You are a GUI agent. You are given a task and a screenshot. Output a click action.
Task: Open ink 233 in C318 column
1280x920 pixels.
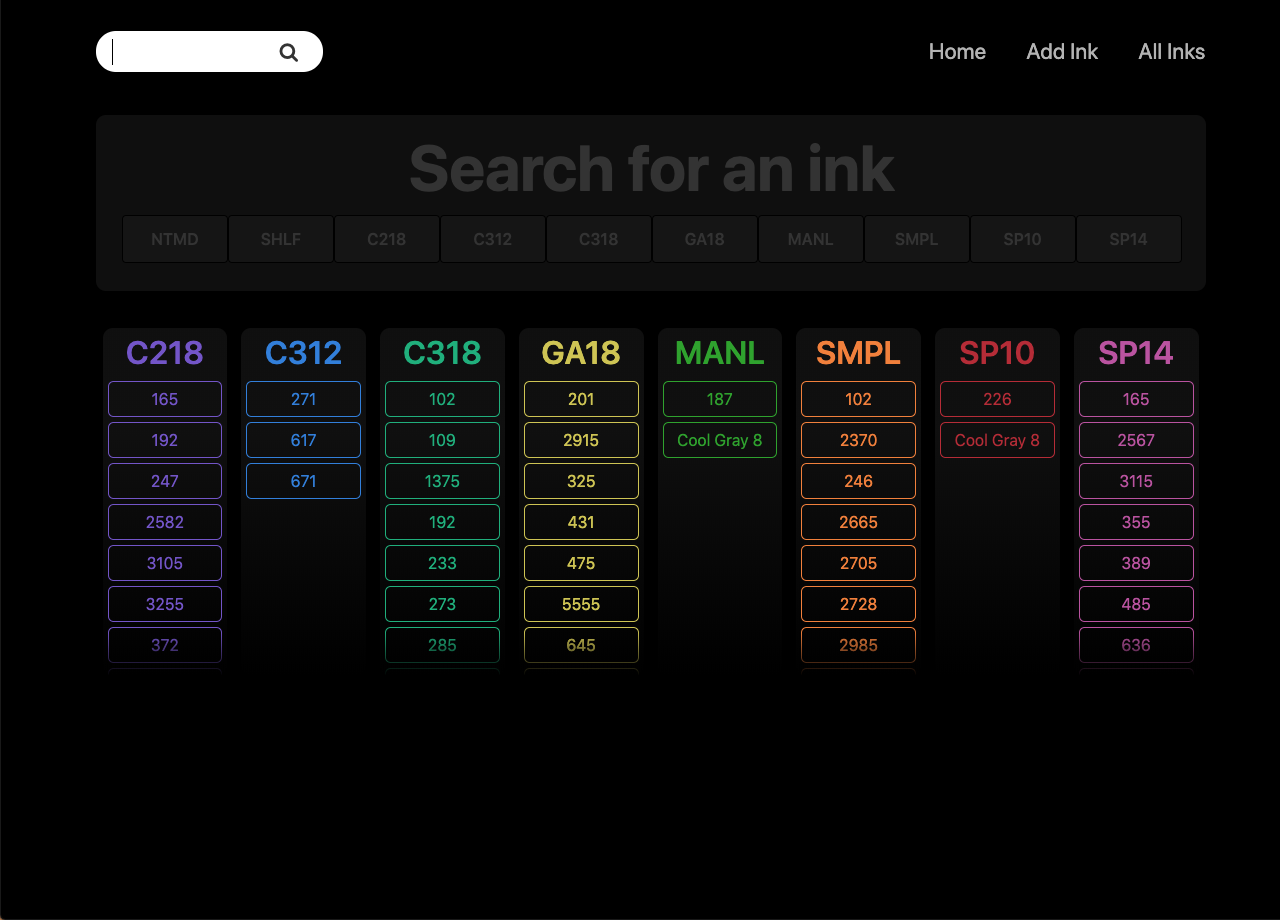(x=442, y=563)
